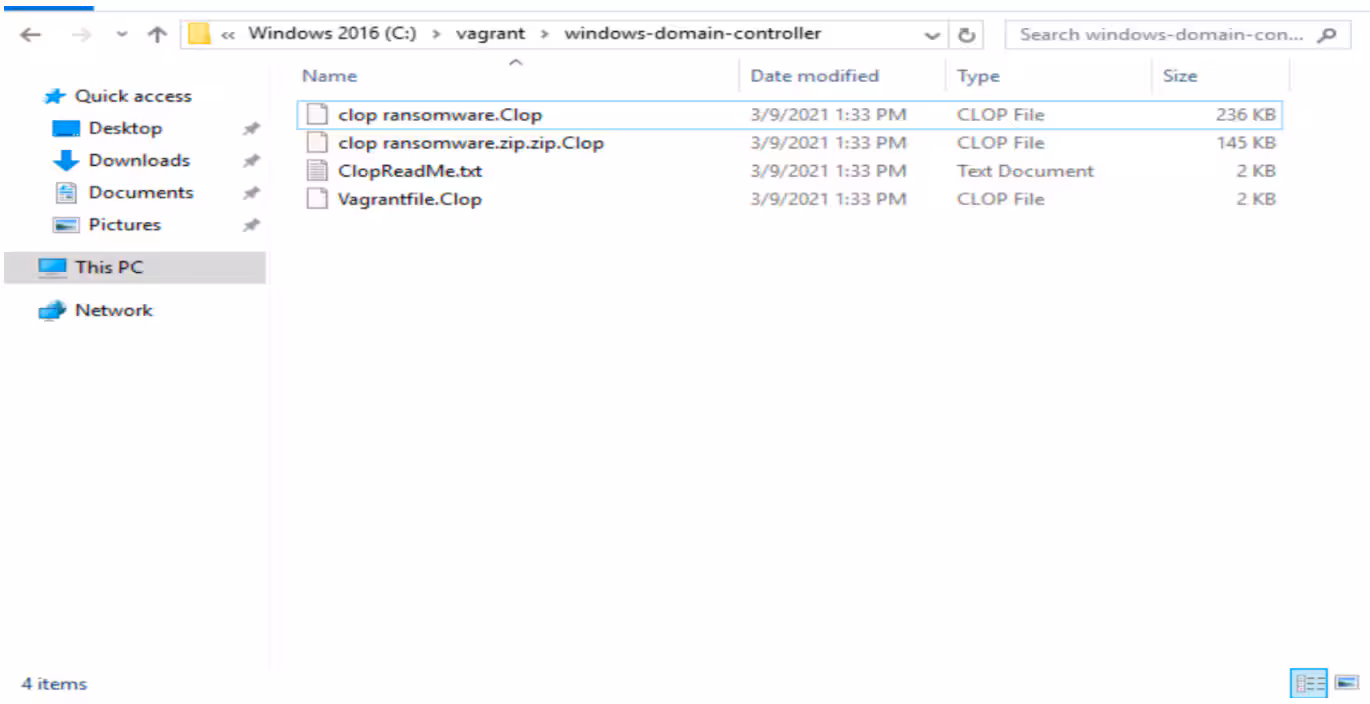Switch to the Details view layout icon
Image resolution: width=1370 pixels, height=704 pixels.
[1308, 683]
